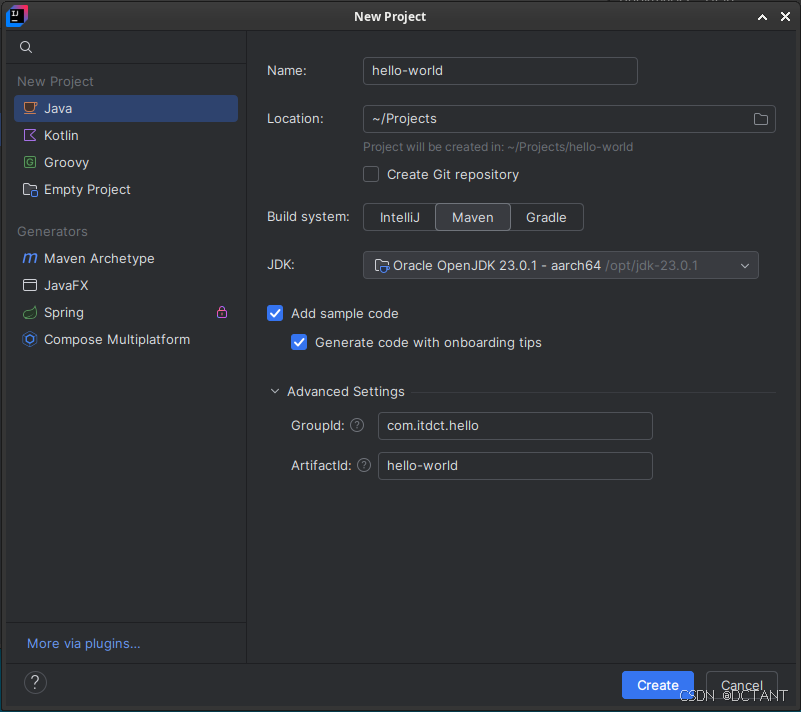Click the search field in sidebar
Viewport: 801px width, 712px height.
126,48
